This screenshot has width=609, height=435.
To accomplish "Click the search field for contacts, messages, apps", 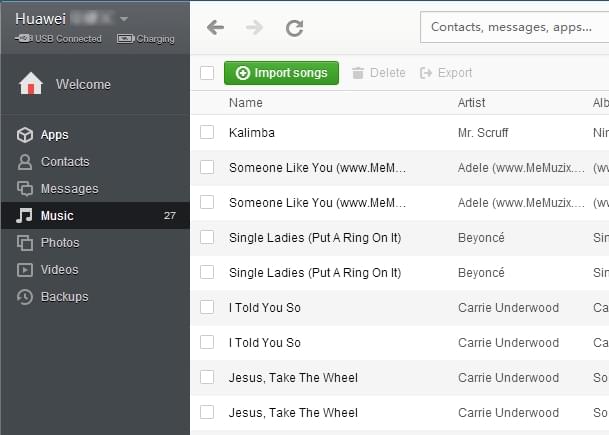I will (514, 27).
